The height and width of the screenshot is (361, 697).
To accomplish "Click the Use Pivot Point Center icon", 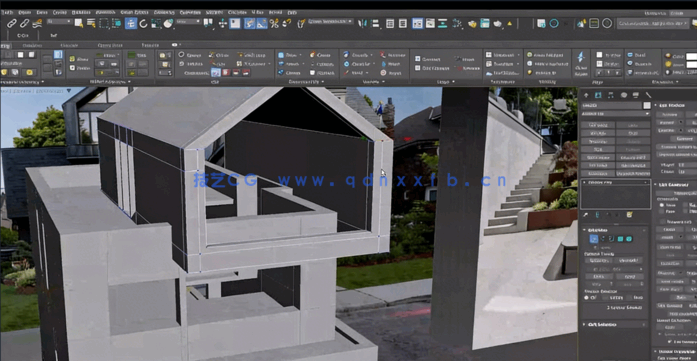I will click(208, 23).
